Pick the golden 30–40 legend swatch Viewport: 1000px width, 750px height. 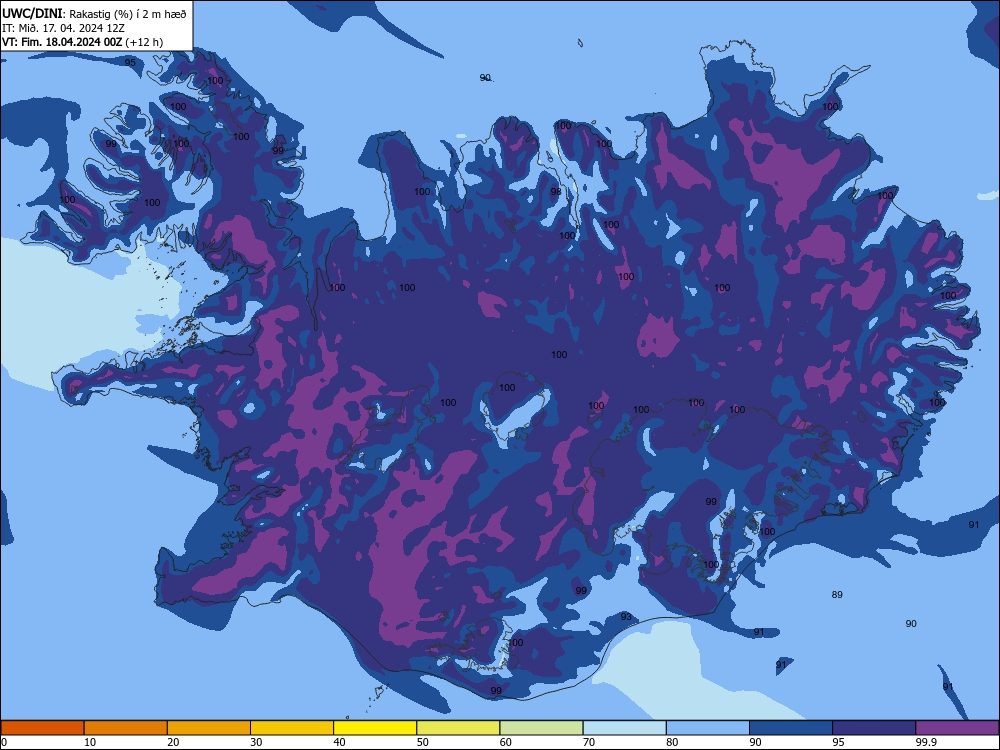coord(292,728)
